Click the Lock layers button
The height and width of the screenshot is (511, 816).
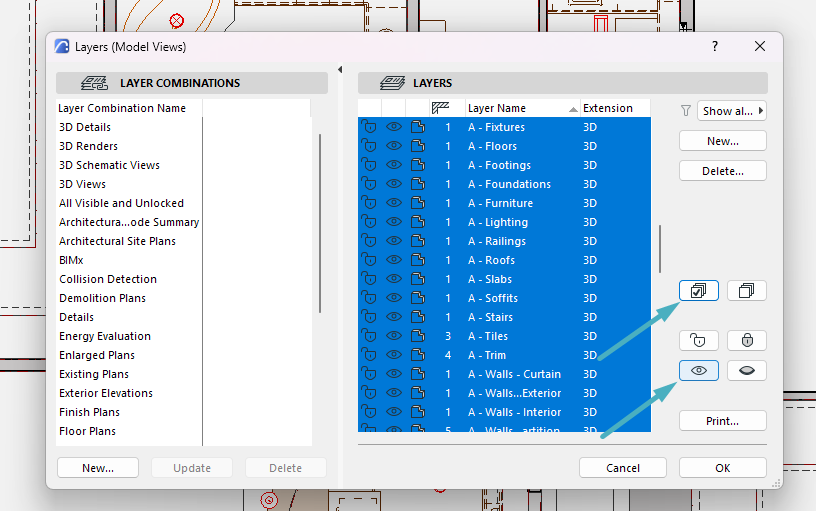(x=746, y=341)
